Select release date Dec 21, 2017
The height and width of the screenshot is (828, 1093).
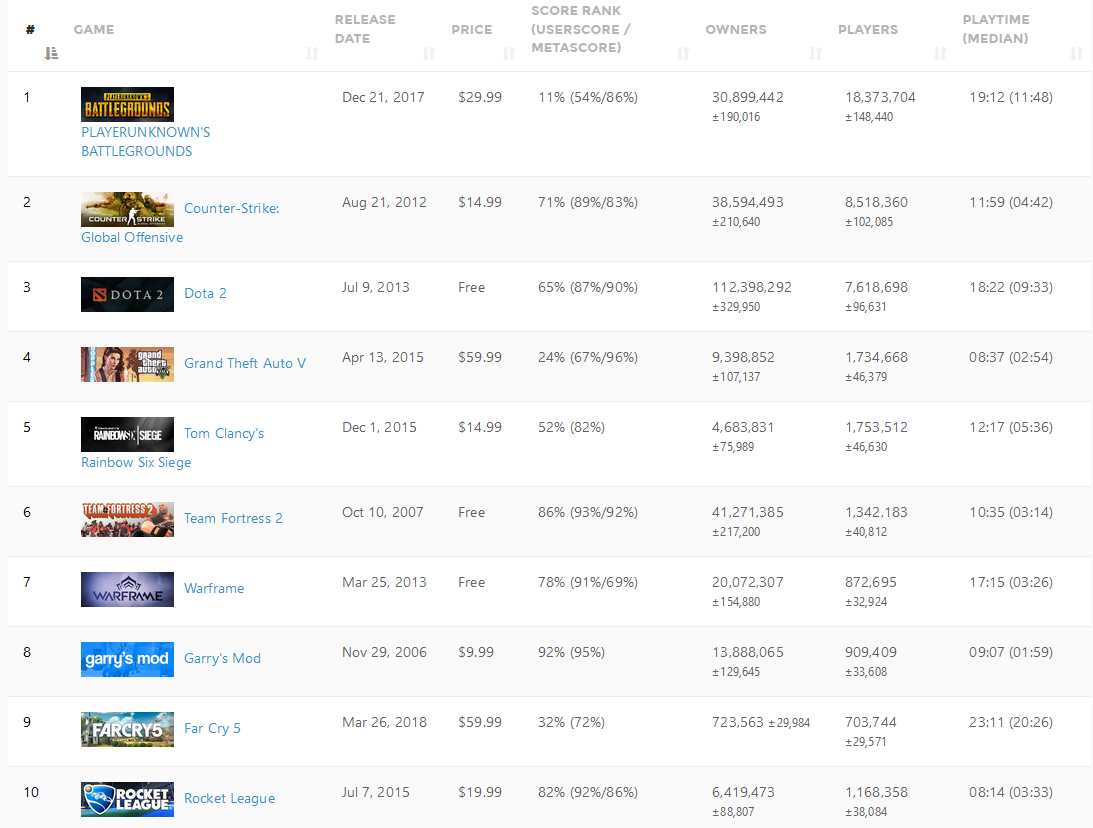click(x=383, y=98)
